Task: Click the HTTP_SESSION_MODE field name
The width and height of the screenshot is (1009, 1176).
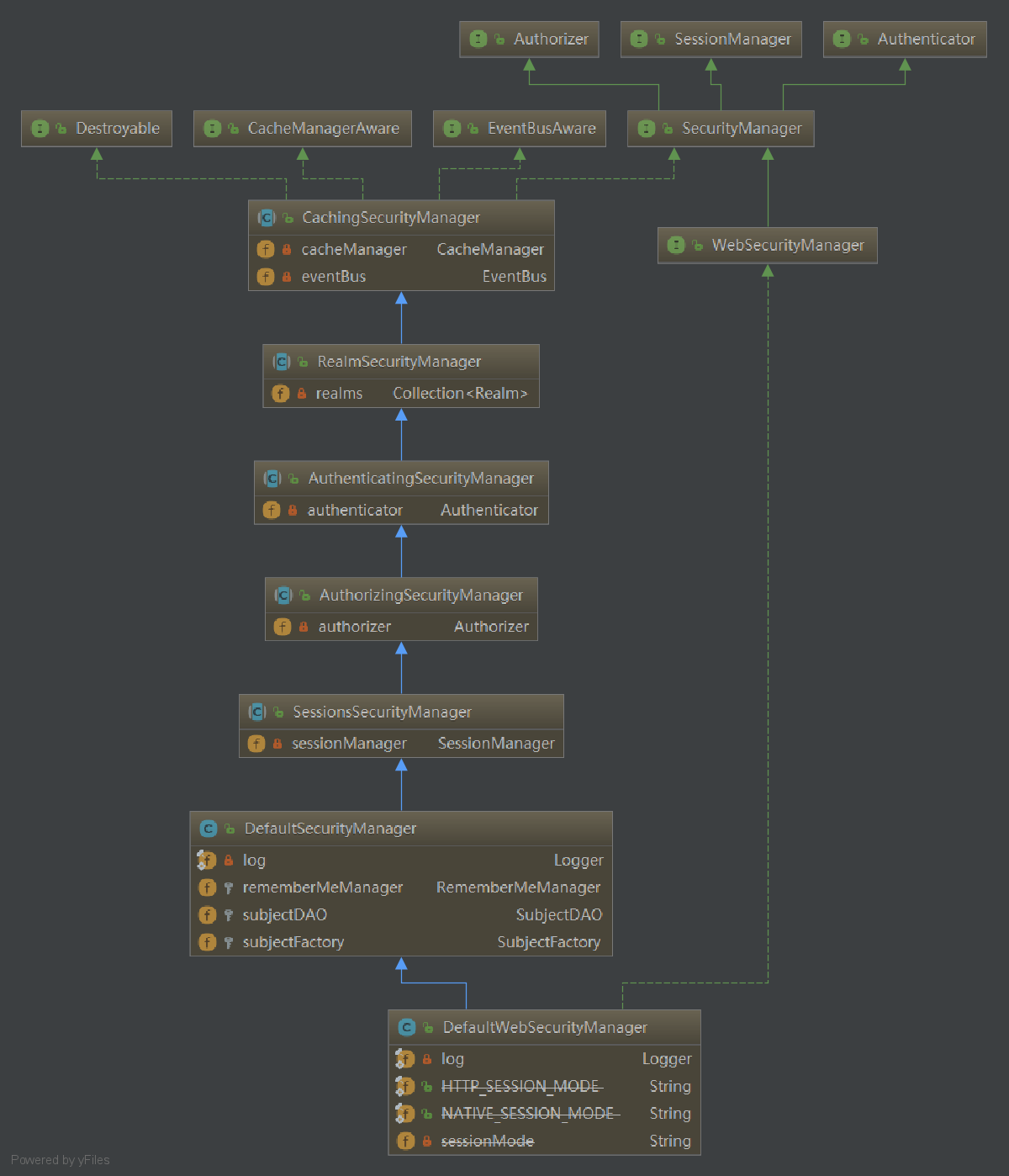Action: (520, 1086)
